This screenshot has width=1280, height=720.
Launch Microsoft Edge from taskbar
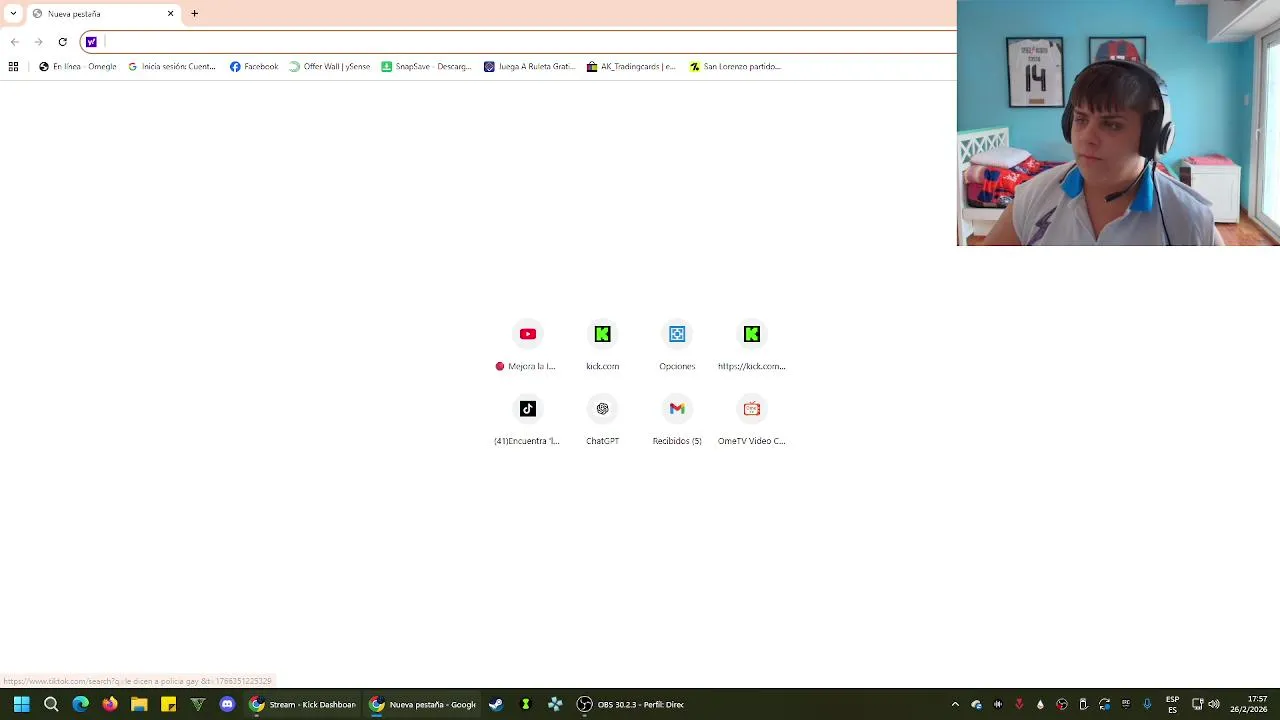pyautogui.click(x=80, y=704)
